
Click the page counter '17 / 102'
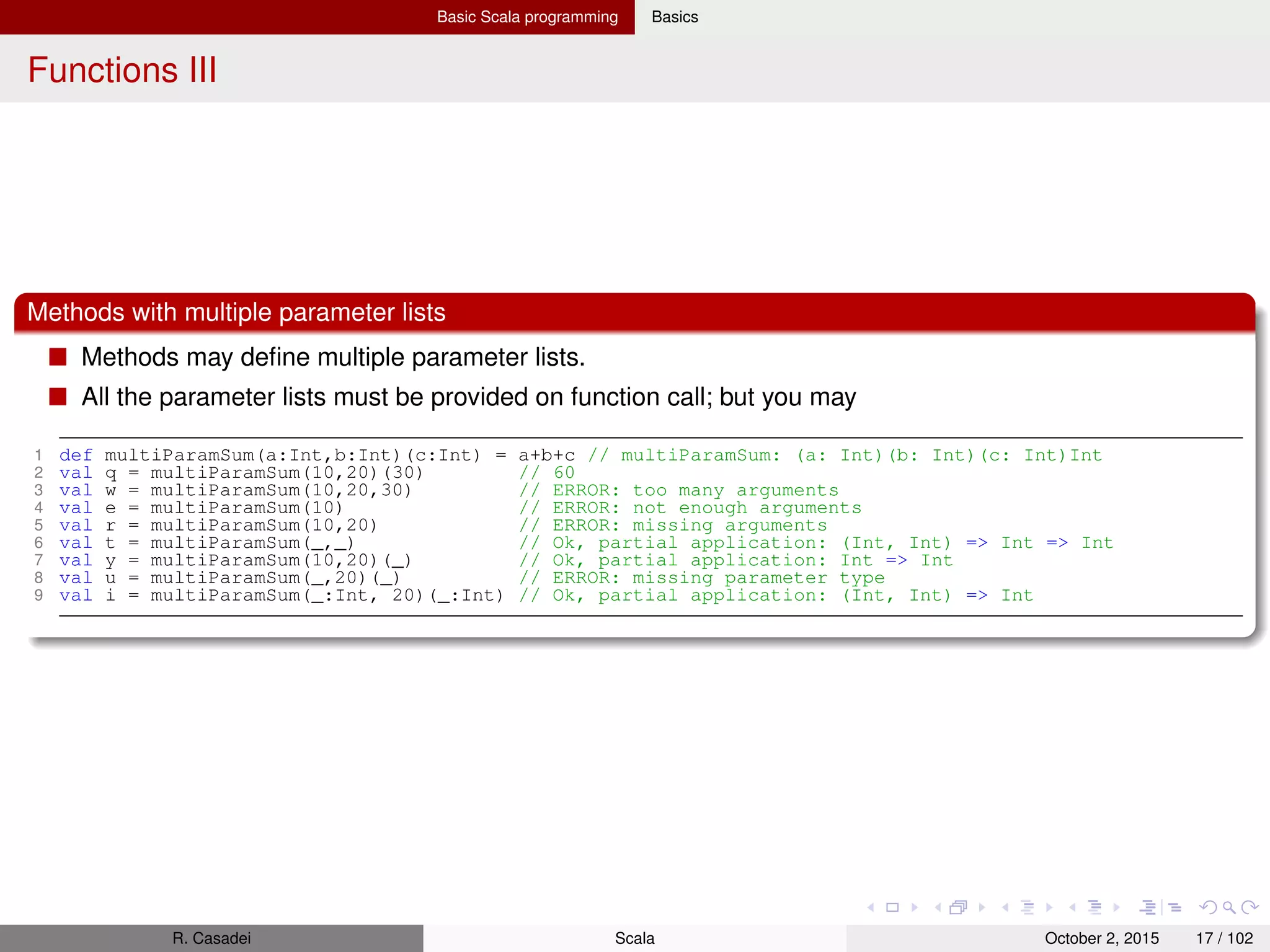click(1225, 938)
